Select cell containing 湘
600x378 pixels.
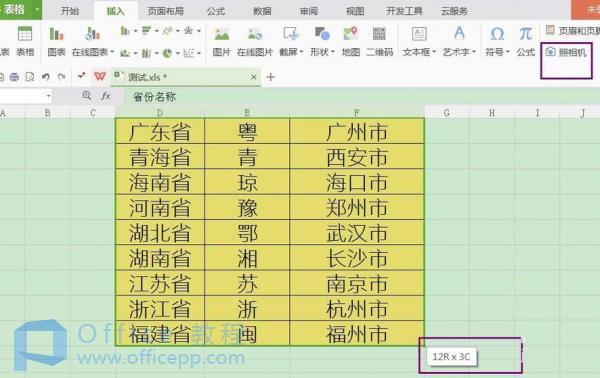click(x=247, y=258)
